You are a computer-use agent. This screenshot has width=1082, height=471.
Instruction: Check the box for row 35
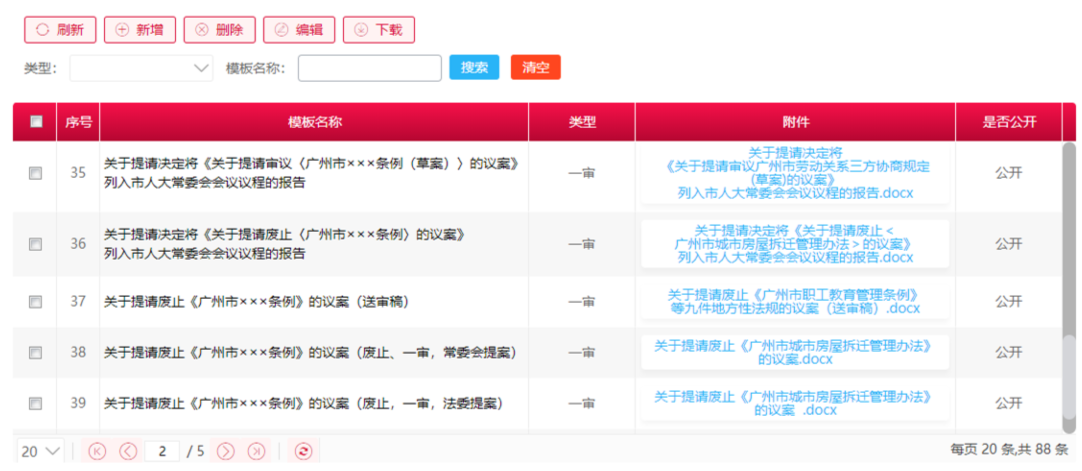(36, 173)
